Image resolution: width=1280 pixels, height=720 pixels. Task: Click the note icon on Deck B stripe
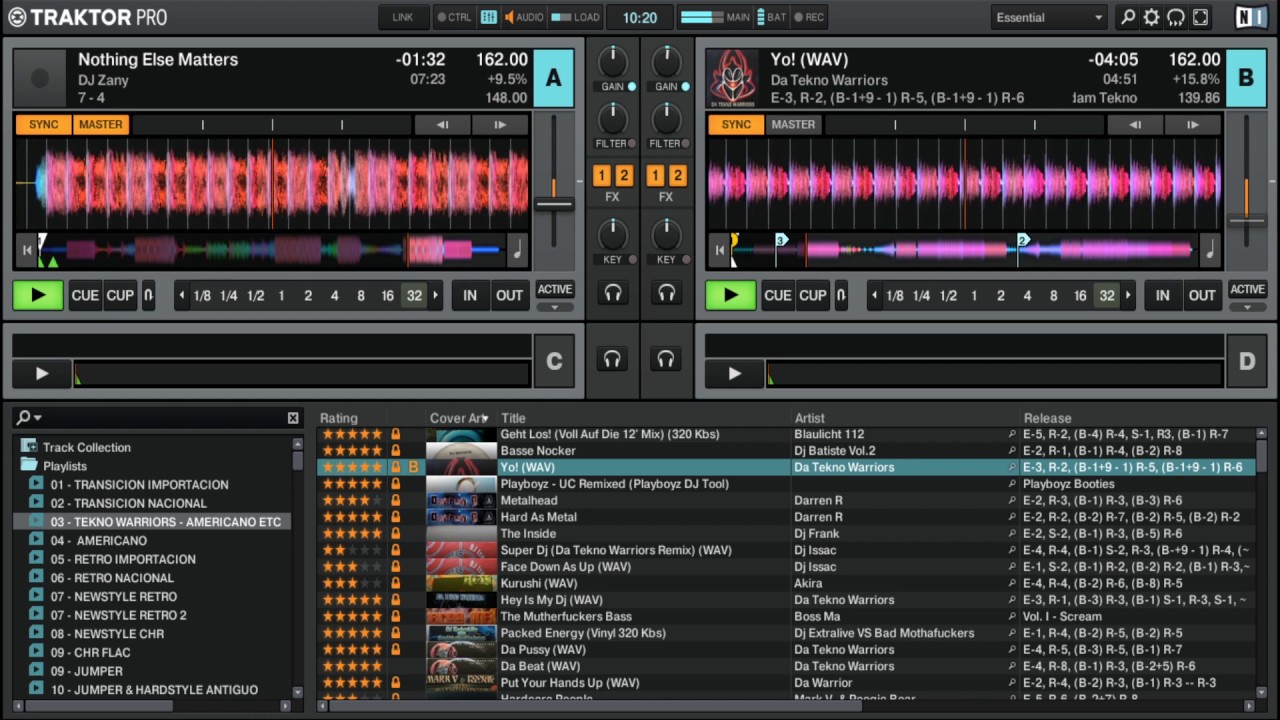(x=1210, y=250)
